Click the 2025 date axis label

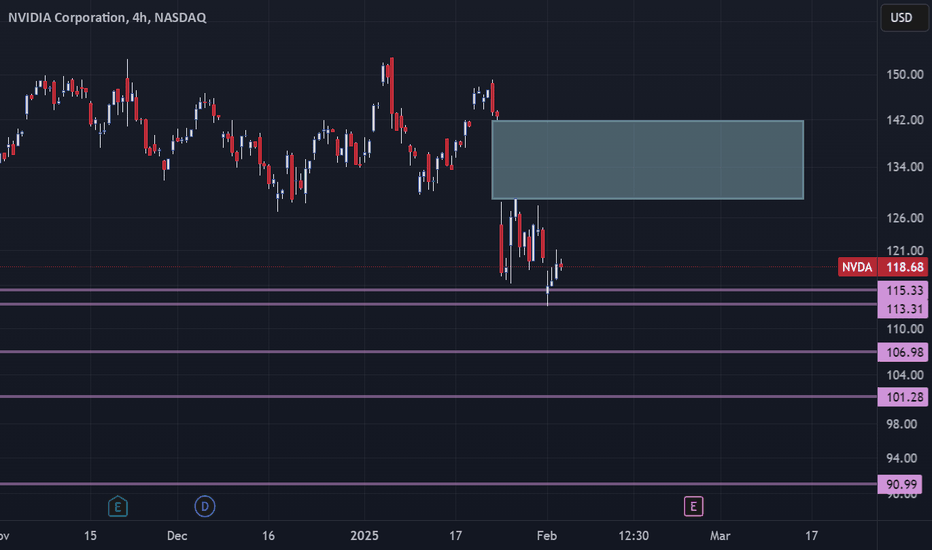(x=364, y=536)
